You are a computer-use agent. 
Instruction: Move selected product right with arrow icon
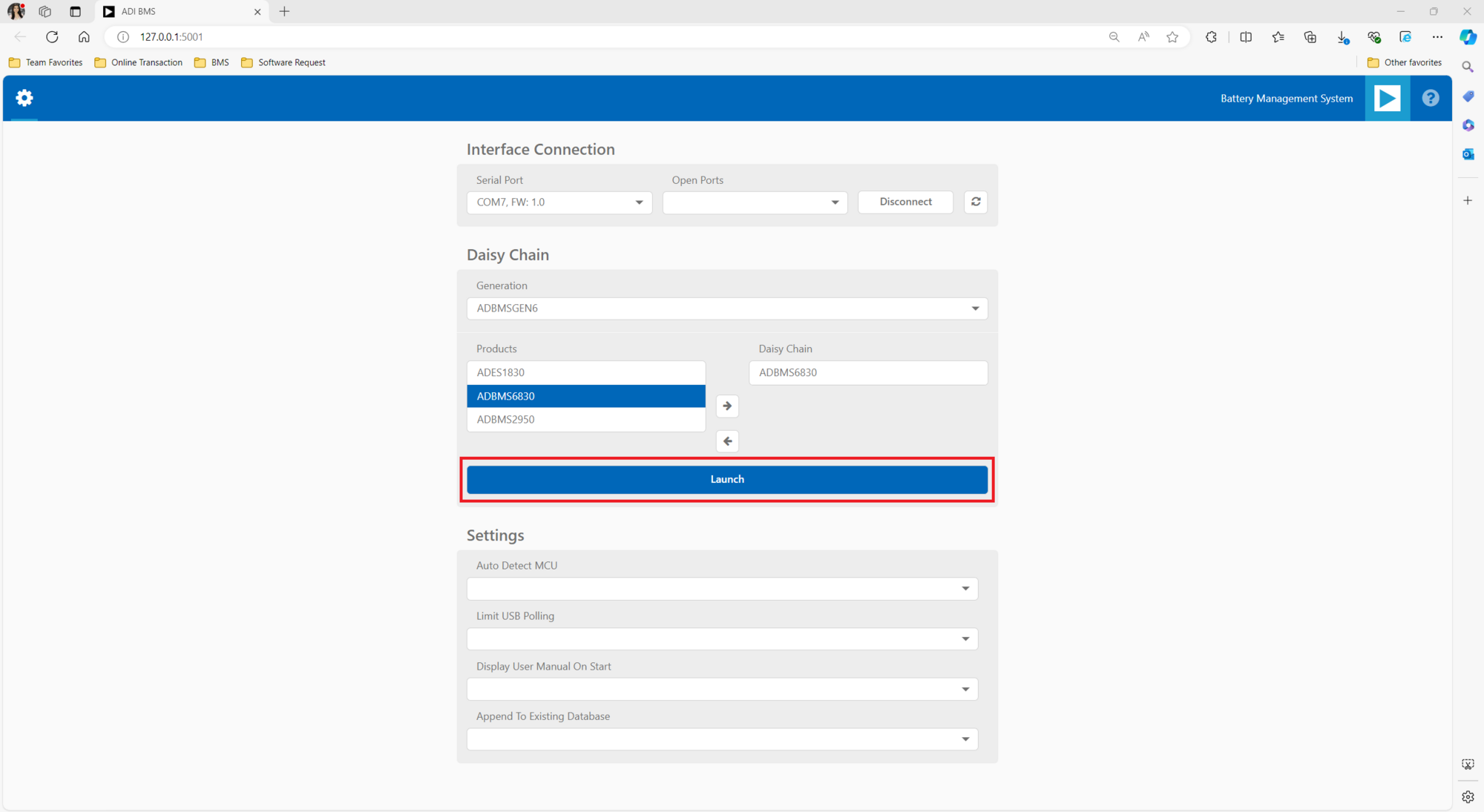(x=726, y=406)
